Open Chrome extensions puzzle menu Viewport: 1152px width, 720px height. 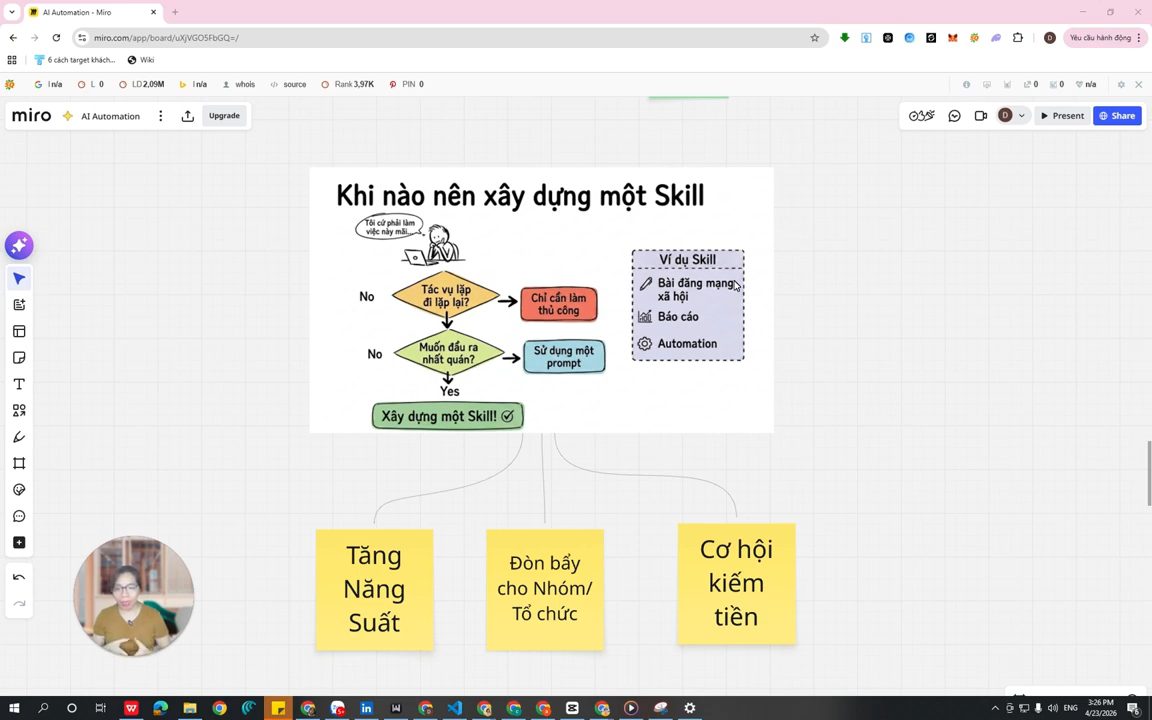click(x=1018, y=37)
